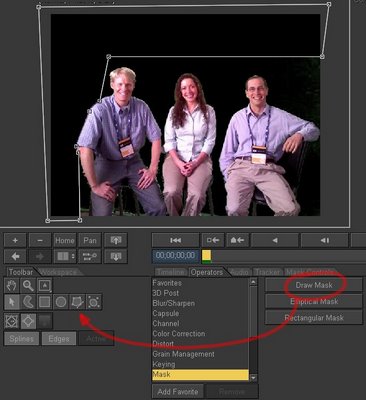The width and height of the screenshot is (366, 400).
Task: Click the zoom in plus button
Action: (x=15, y=240)
